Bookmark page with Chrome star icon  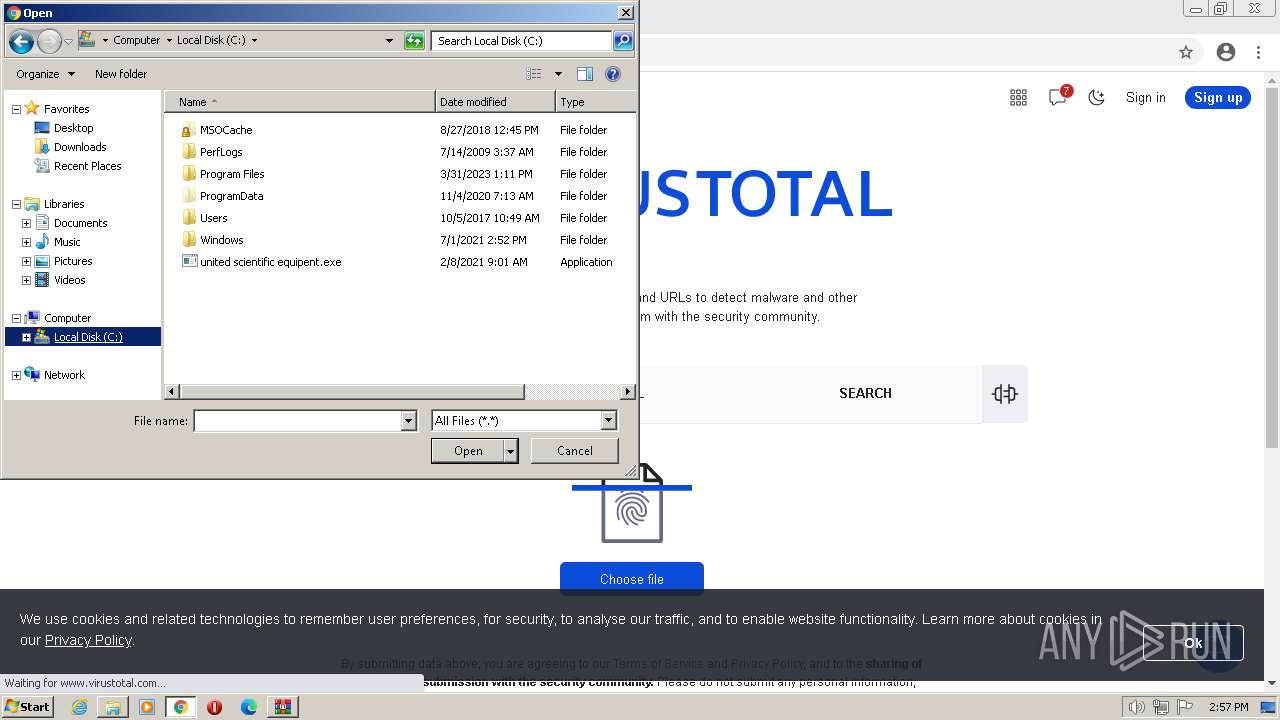pos(1186,52)
